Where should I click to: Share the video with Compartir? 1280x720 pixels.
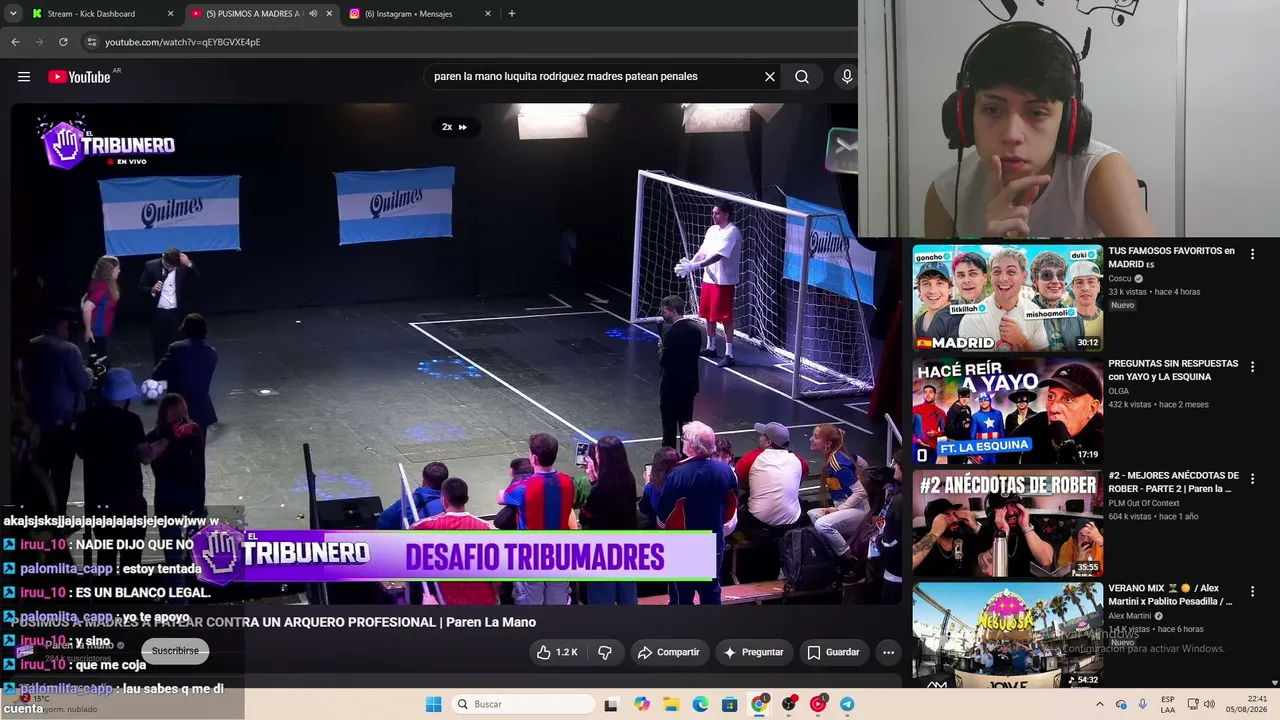pyautogui.click(x=669, y=652)
